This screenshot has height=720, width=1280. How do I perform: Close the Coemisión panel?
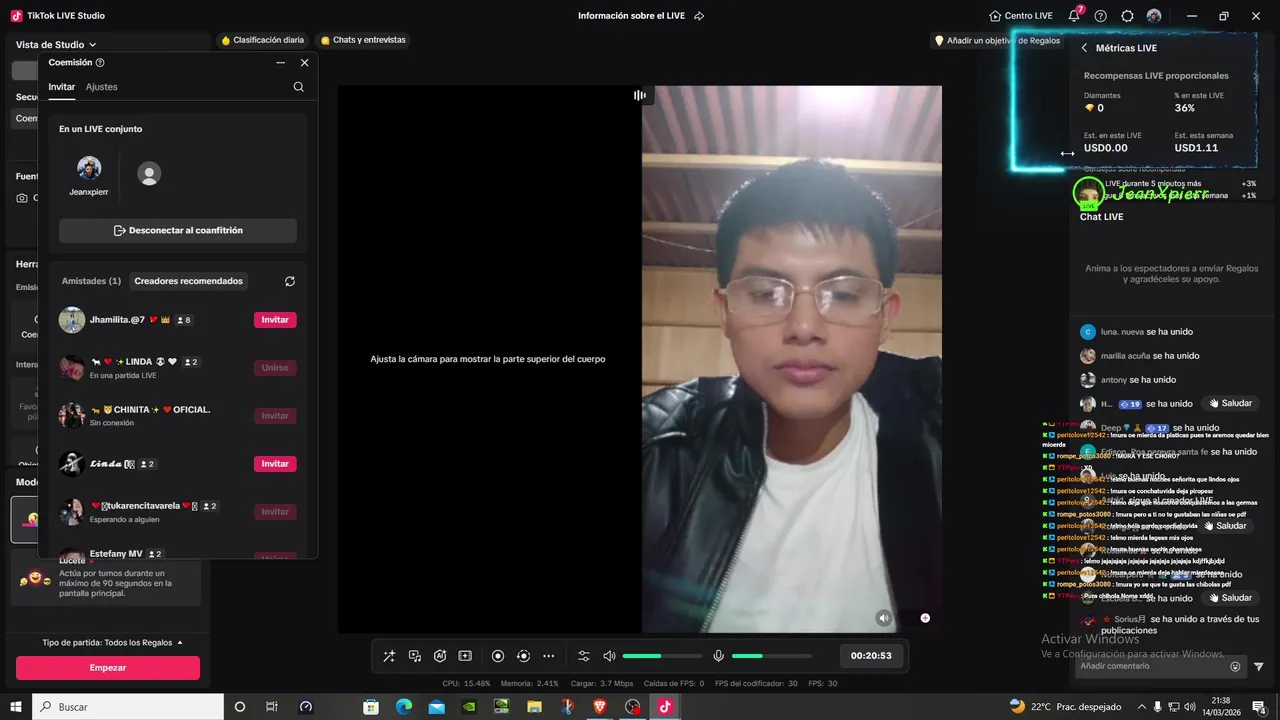pos(305,62)
